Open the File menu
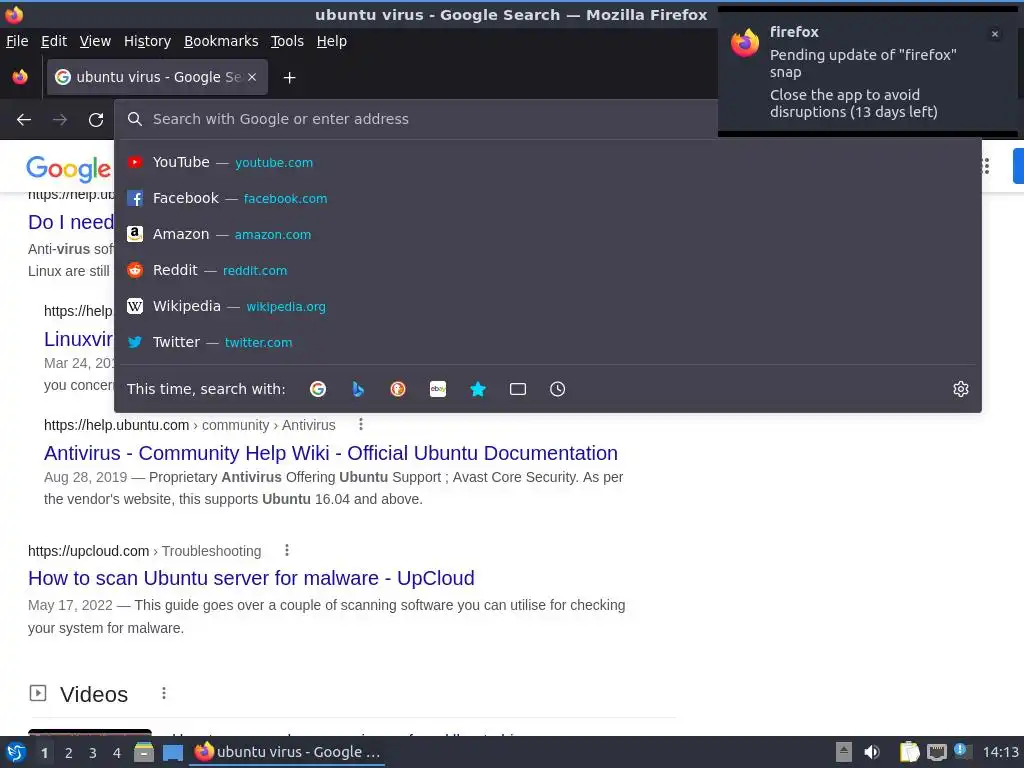The image size is (1024, 768). tap(17, 41)
